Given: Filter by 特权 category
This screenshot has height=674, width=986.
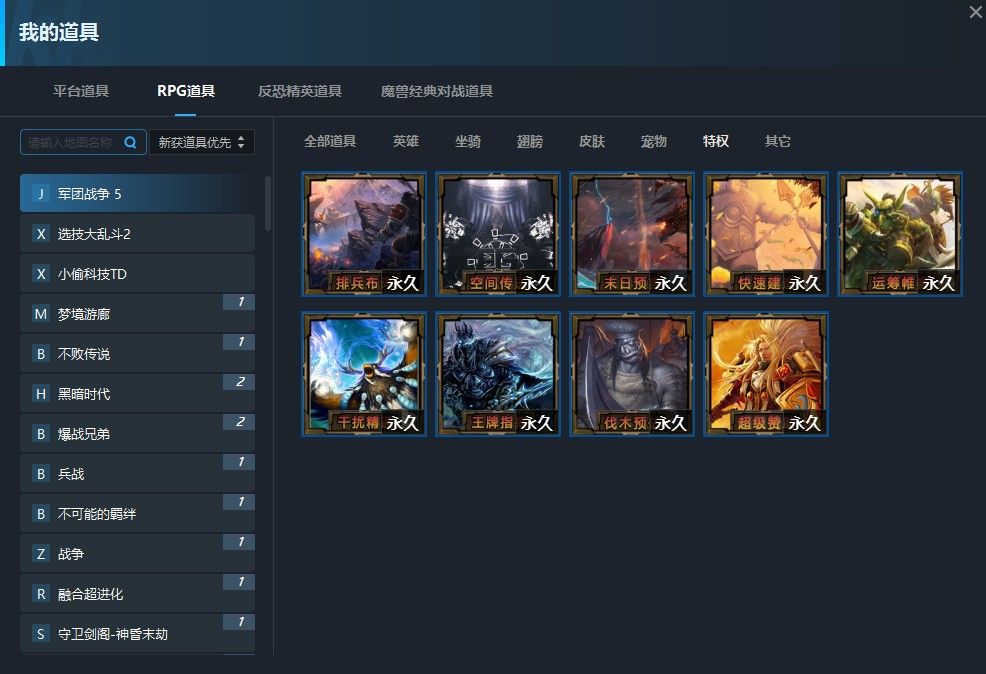Looking at the screenshot, I should [x=716, y=141].
